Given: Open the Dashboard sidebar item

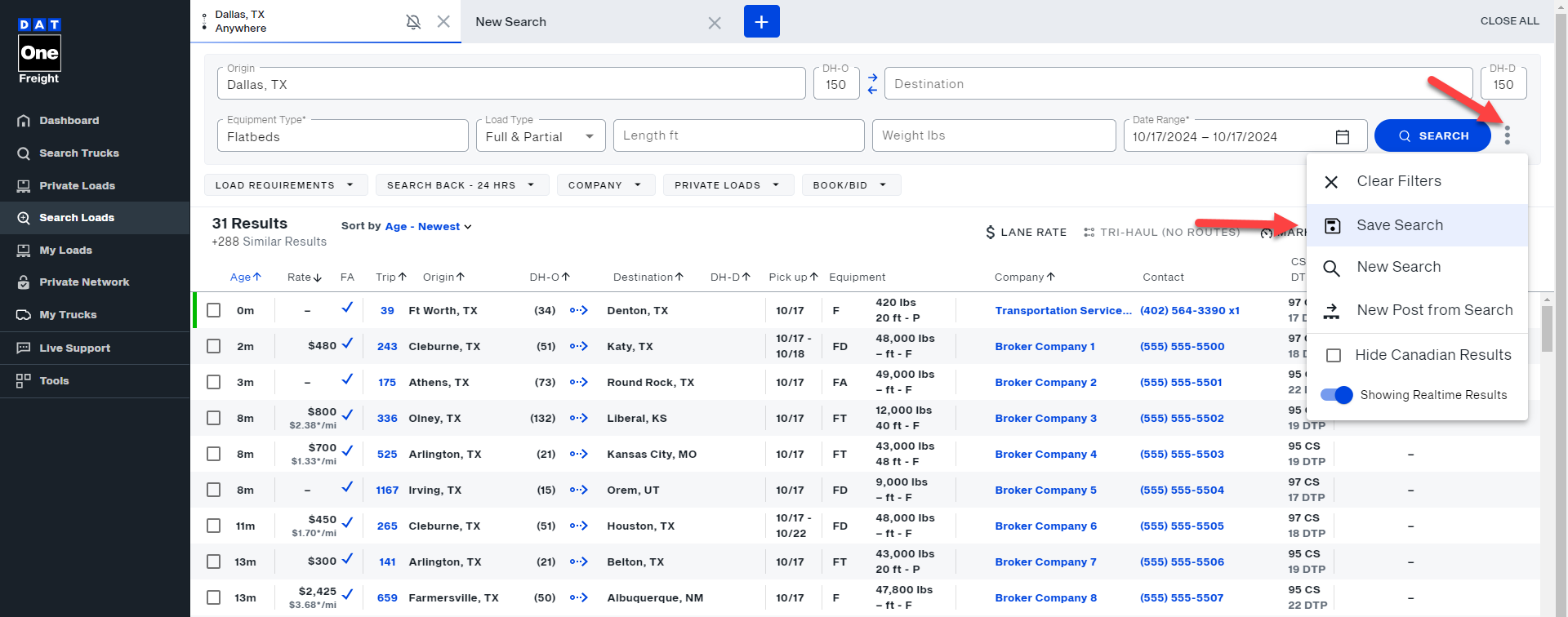Looking at the screenshot, I should click(69, 121).
